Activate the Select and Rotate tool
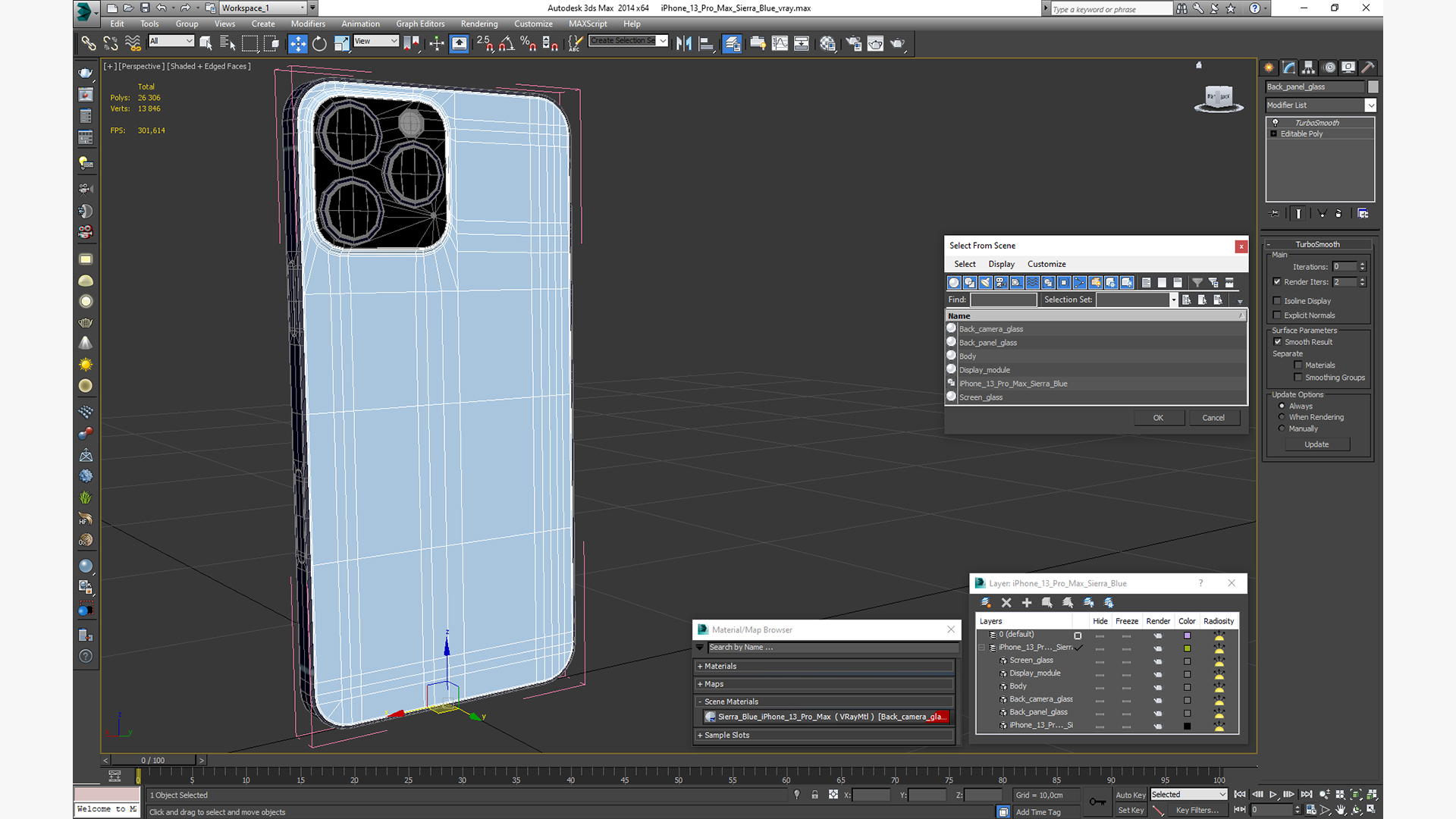1456x819 pixels. click(x=319, y=43)
